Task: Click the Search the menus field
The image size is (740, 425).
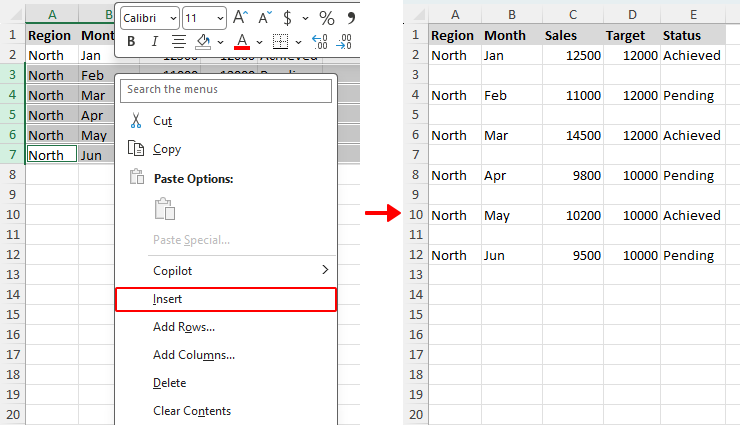Action: tap(226, 90)
